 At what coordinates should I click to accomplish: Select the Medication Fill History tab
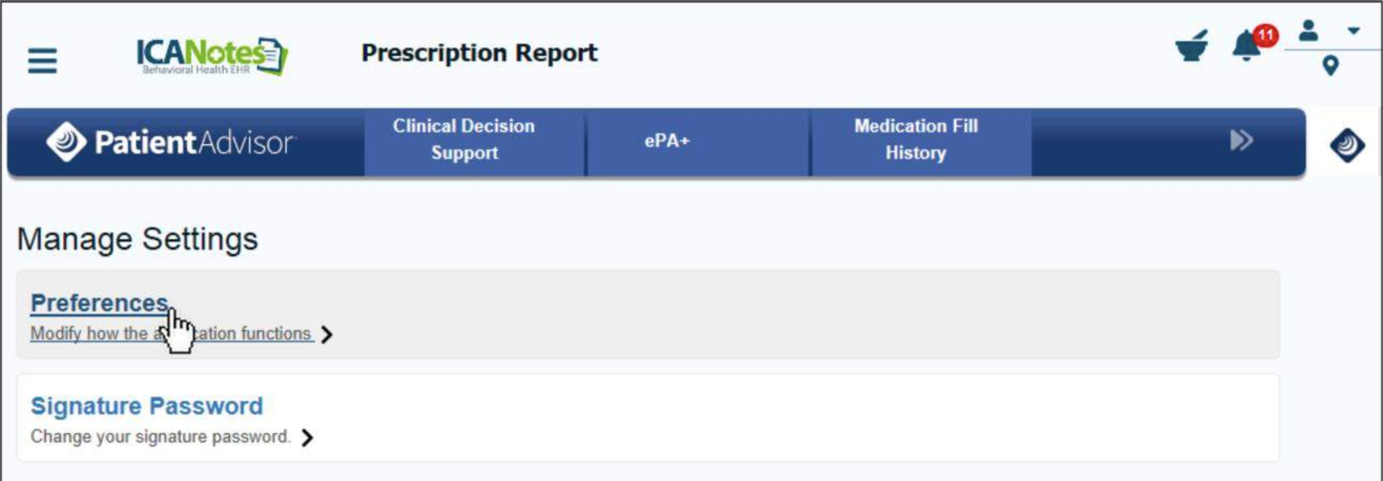point(915,140)
